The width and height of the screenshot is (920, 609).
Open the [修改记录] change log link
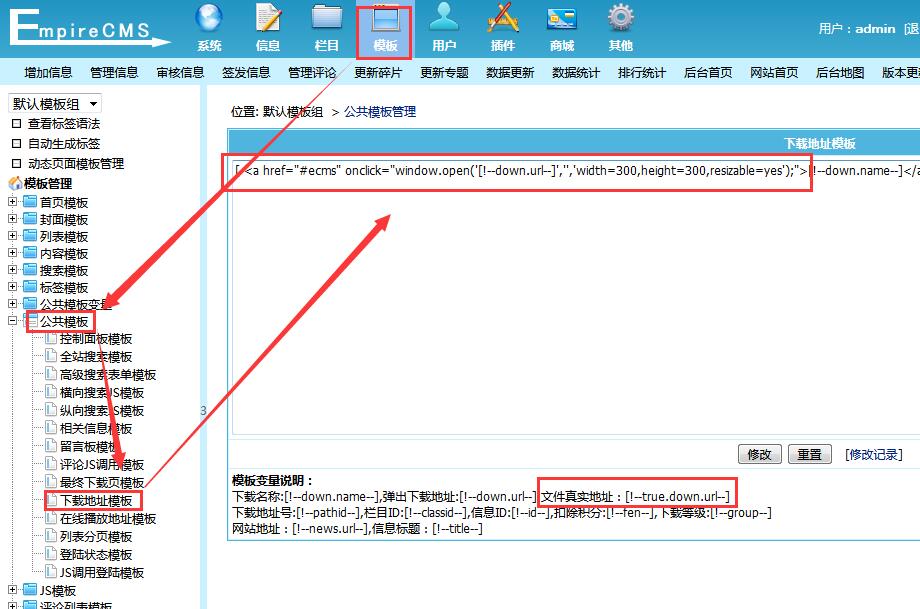click(x=873, y=454)
